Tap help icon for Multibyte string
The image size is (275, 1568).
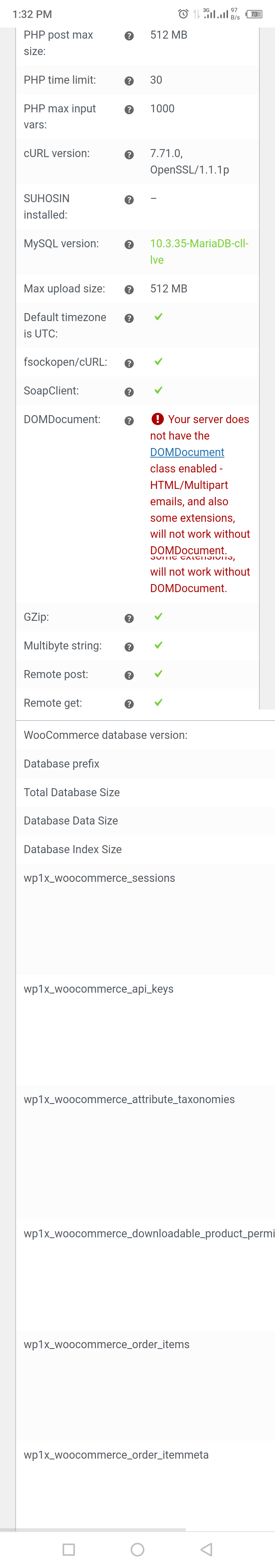pos(129,646)
